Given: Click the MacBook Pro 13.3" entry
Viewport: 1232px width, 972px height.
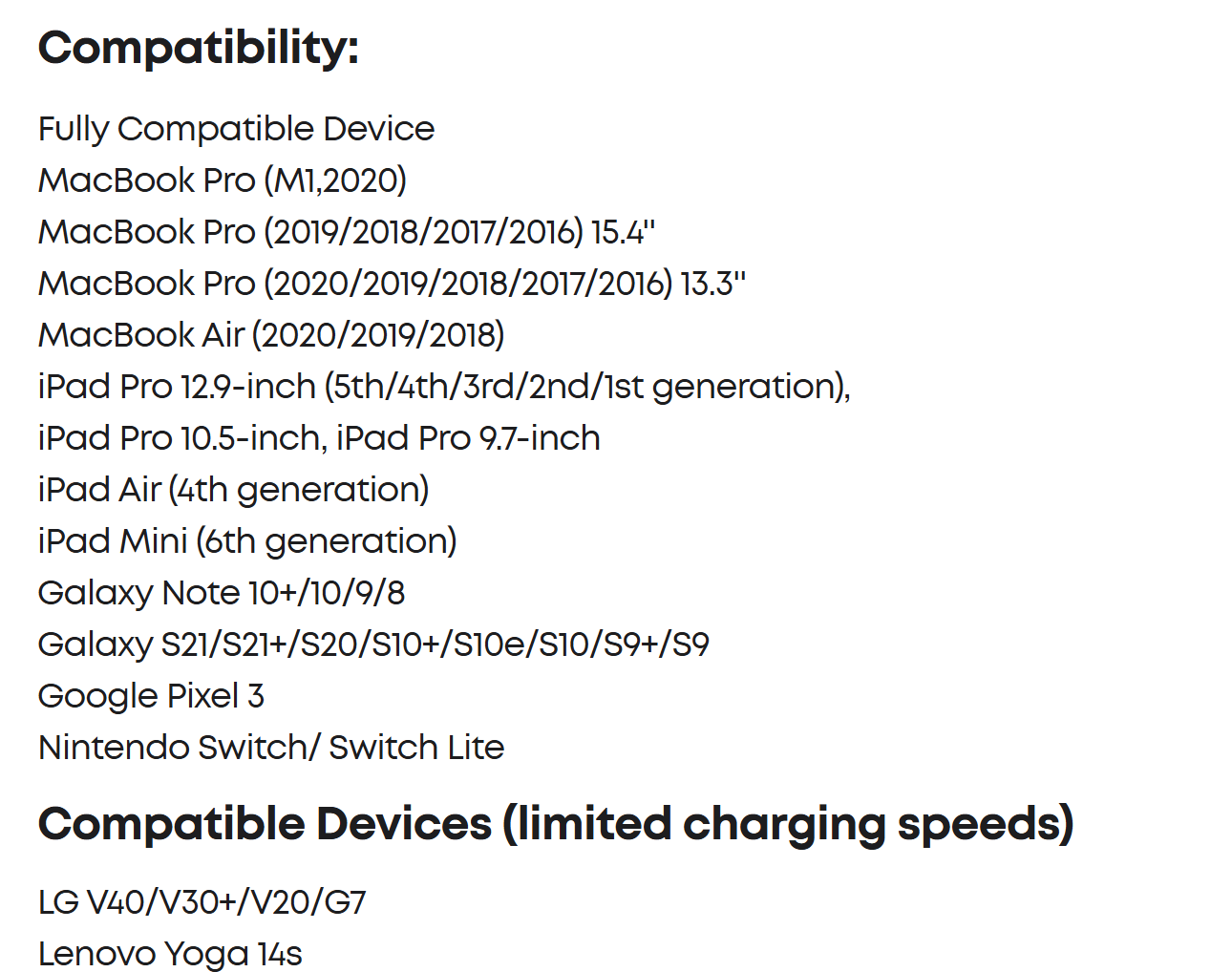Looking at the screenshot, I should [391, 284].
